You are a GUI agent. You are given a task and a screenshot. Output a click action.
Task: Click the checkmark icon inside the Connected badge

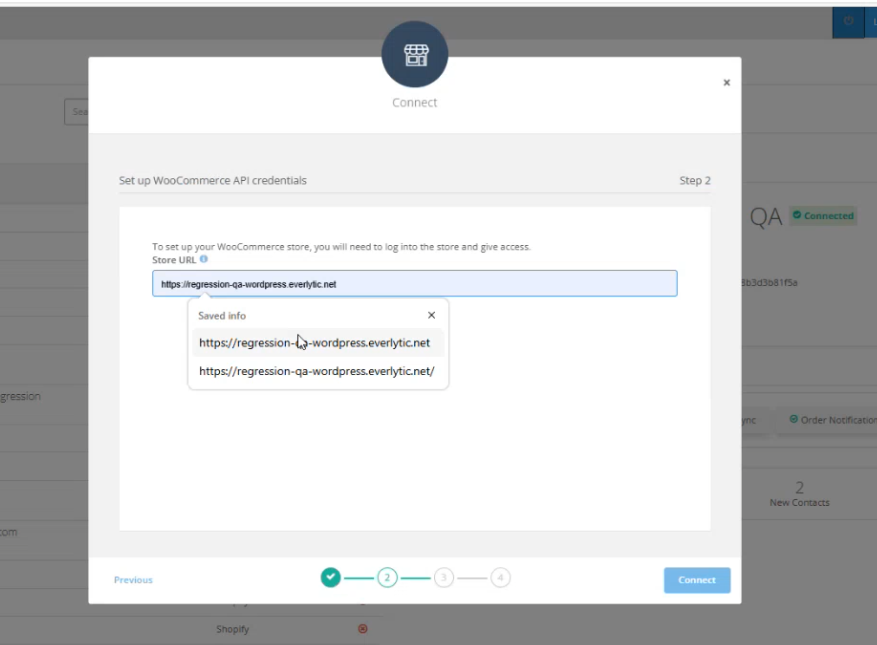(799, 216)
